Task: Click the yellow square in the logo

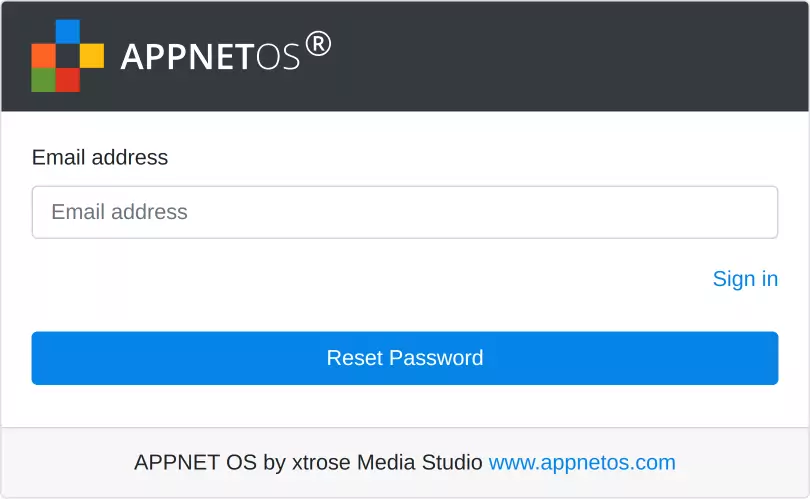Action: pyautogui.click(x=91, y=55)
